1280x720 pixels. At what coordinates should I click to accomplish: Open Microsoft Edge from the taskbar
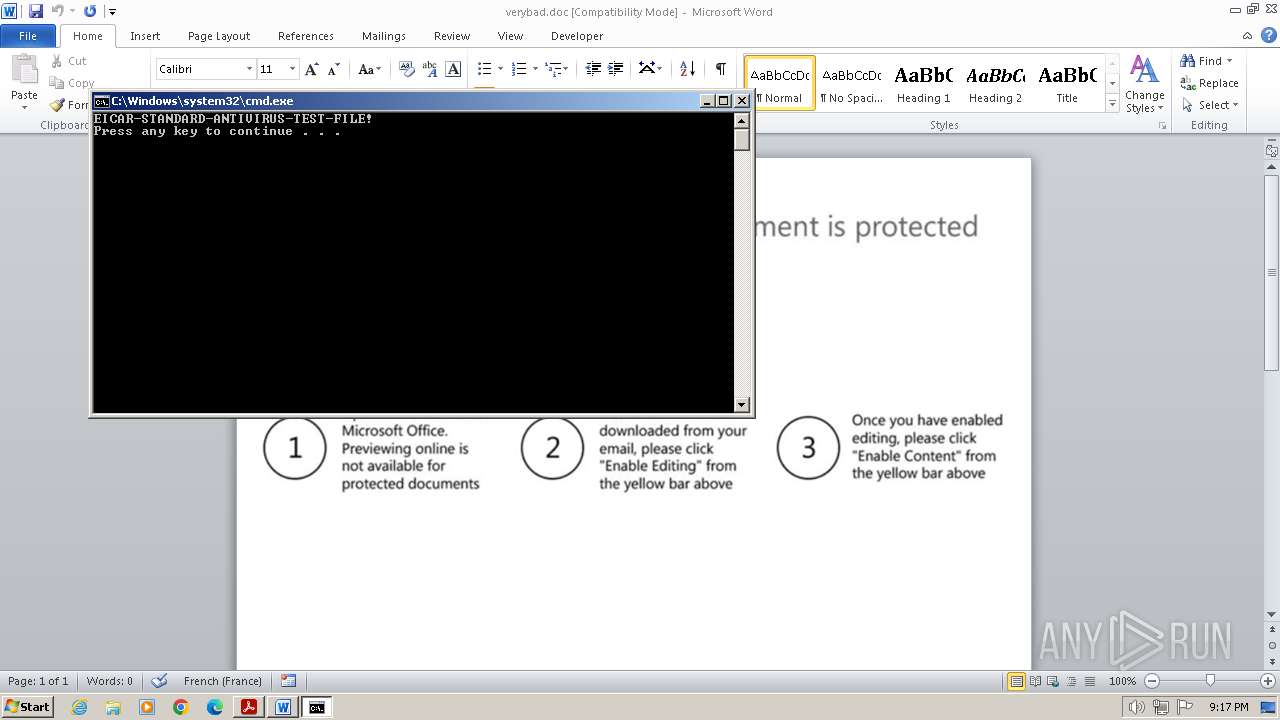pyautogui.click(x=215, y=707)
